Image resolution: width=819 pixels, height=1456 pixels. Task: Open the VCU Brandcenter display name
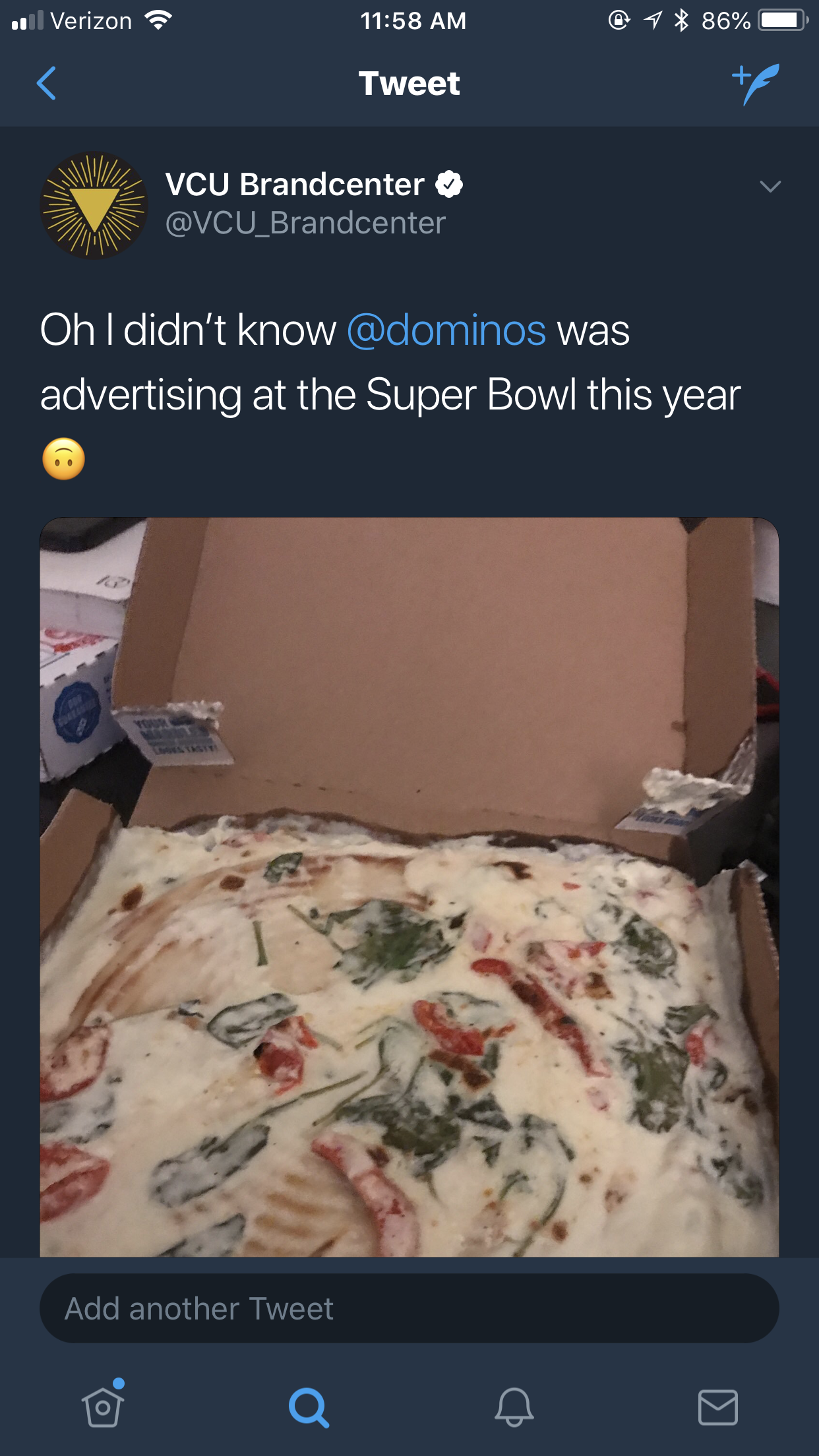pyautogui.click(x=295, y=184)
